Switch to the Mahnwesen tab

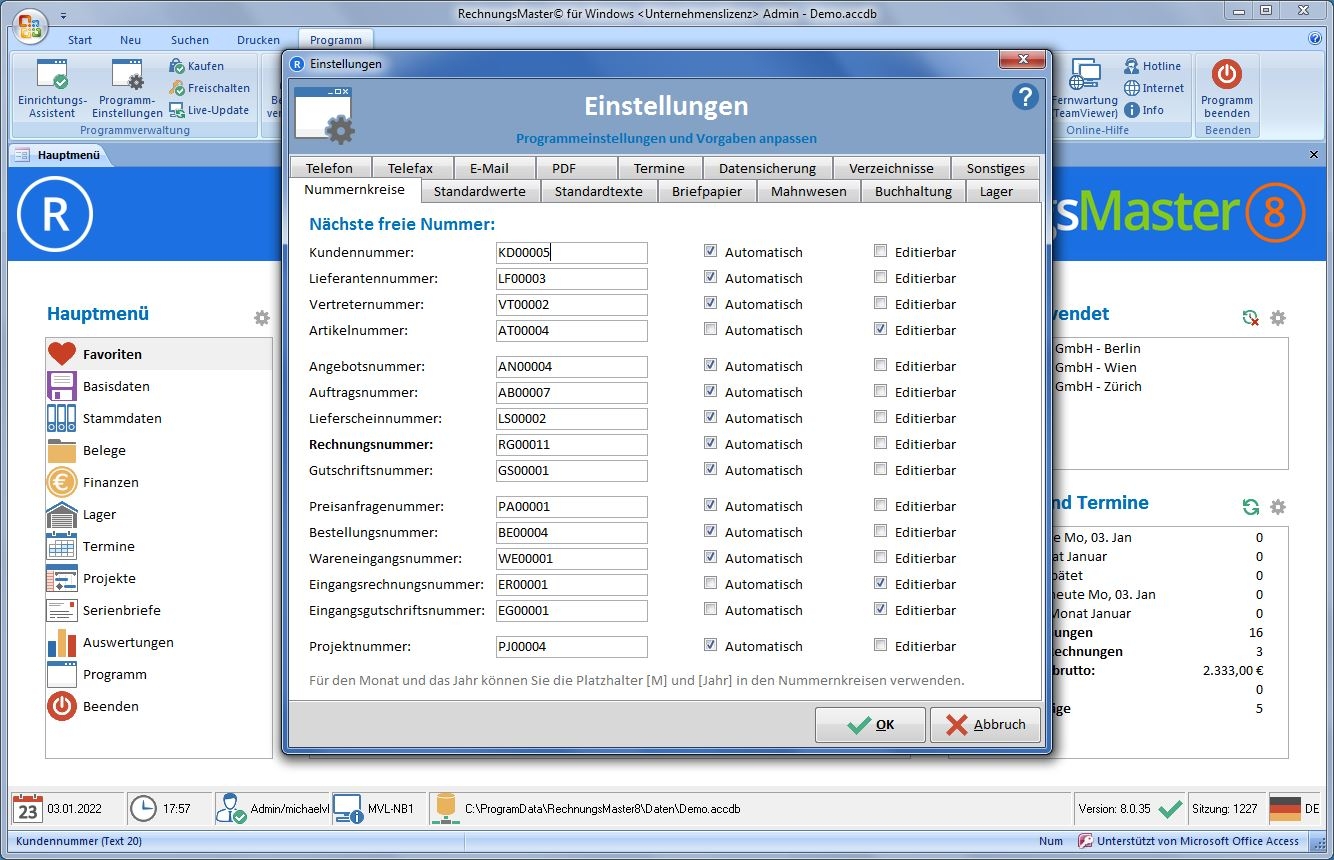click(x=808, y=191)
